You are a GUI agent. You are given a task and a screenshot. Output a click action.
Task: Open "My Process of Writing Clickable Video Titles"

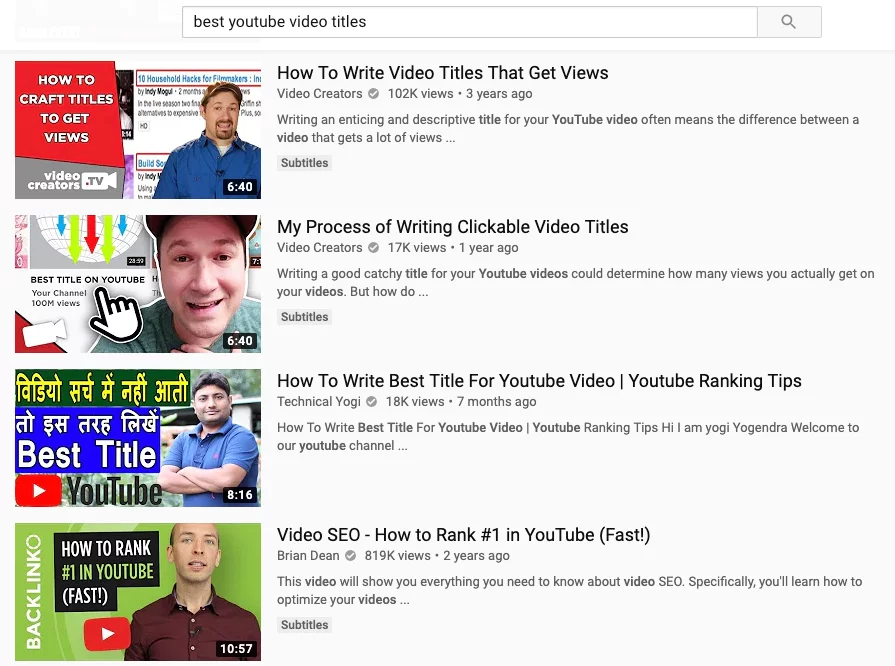coord(452,227)
